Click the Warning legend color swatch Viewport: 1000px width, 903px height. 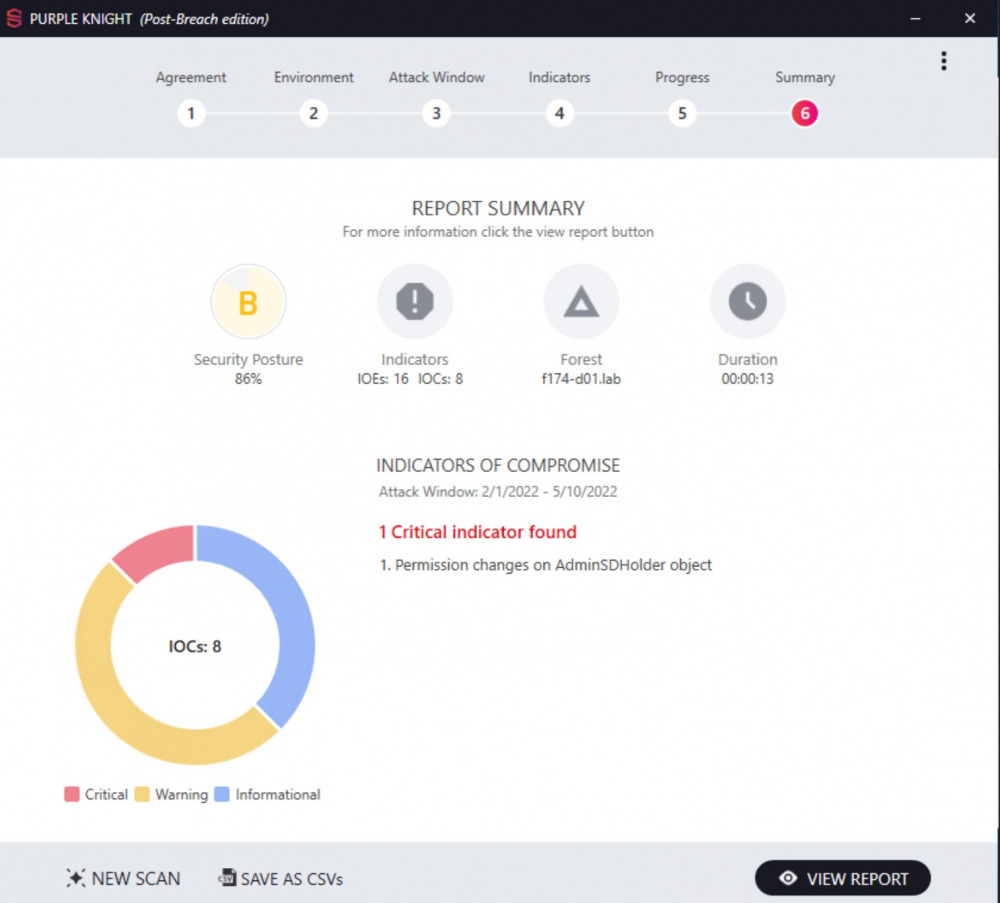click(142, 794)
